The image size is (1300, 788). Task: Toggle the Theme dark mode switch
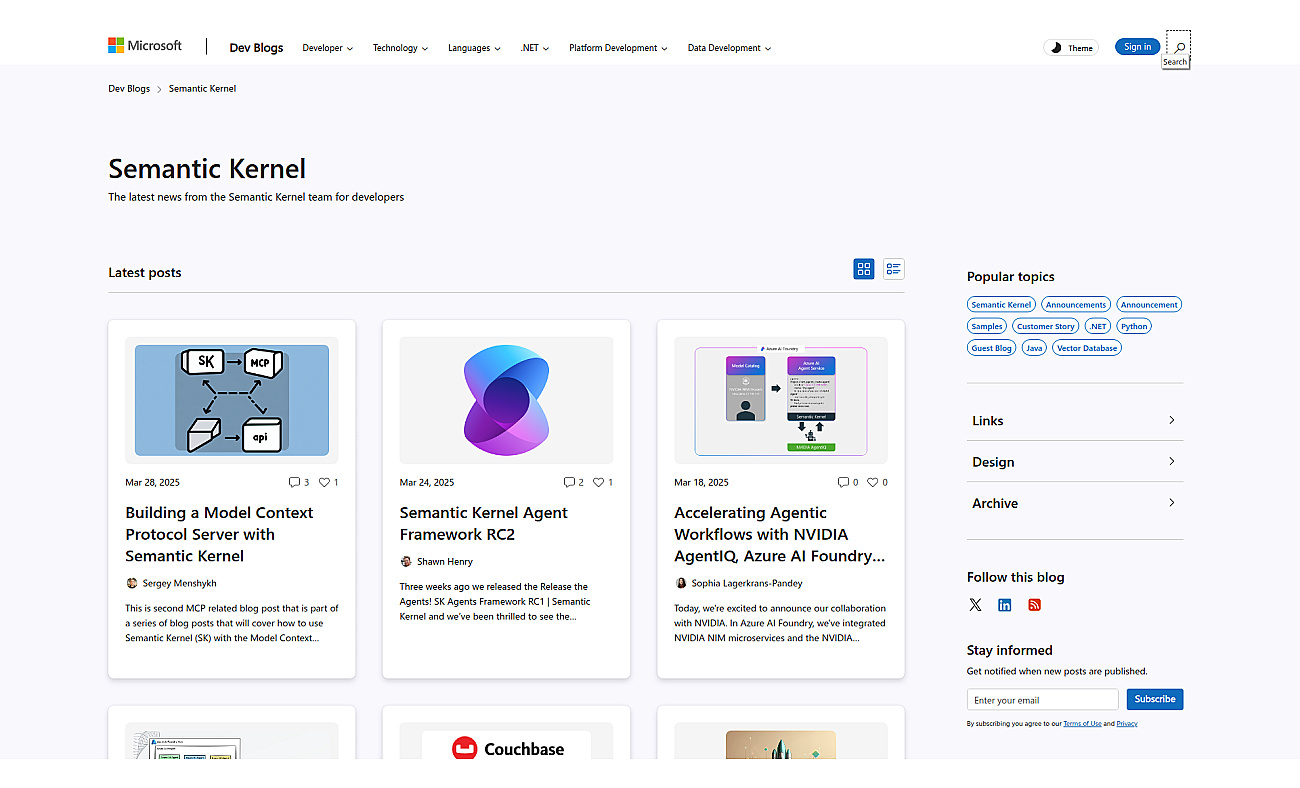(1071, 48)
